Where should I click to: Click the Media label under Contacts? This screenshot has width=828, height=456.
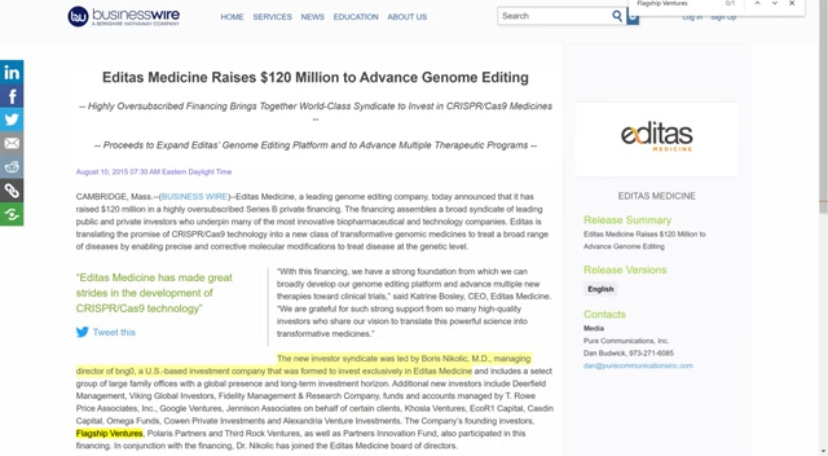[594, 328]
